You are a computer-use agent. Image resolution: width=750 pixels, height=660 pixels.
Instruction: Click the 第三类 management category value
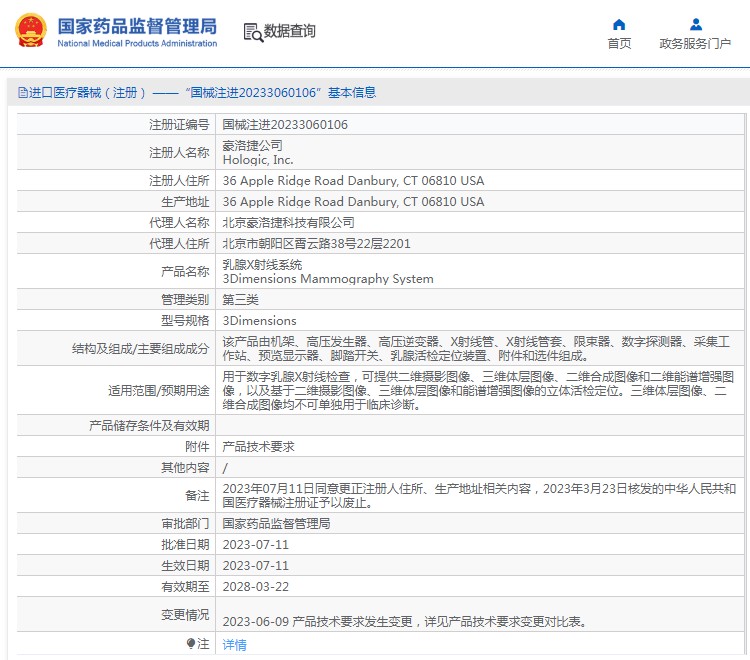point(240,300)
